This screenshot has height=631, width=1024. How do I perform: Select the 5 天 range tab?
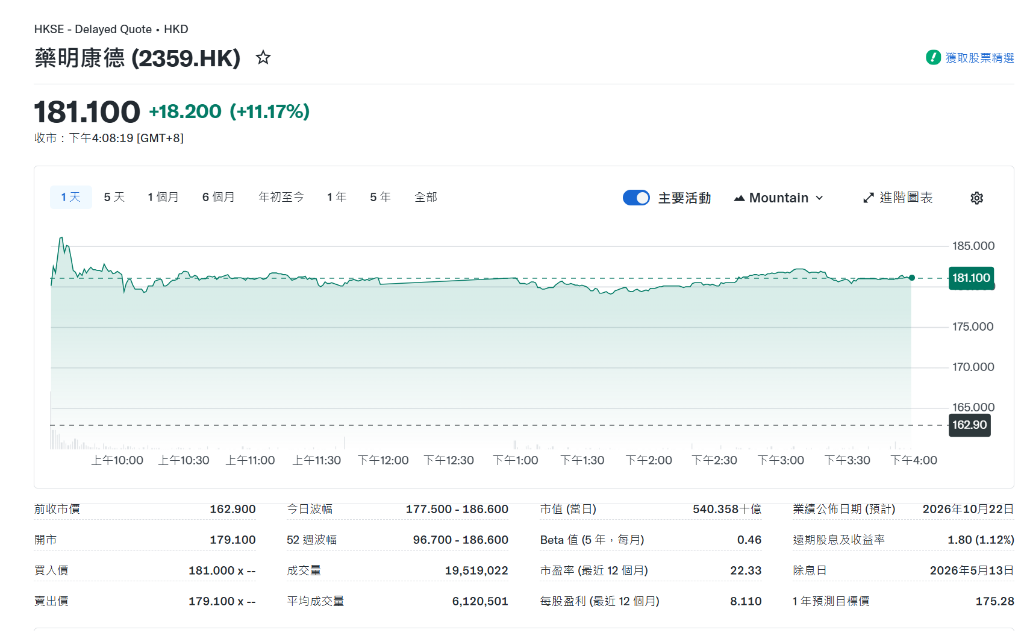pyautogui.click(x=114, y=197)
